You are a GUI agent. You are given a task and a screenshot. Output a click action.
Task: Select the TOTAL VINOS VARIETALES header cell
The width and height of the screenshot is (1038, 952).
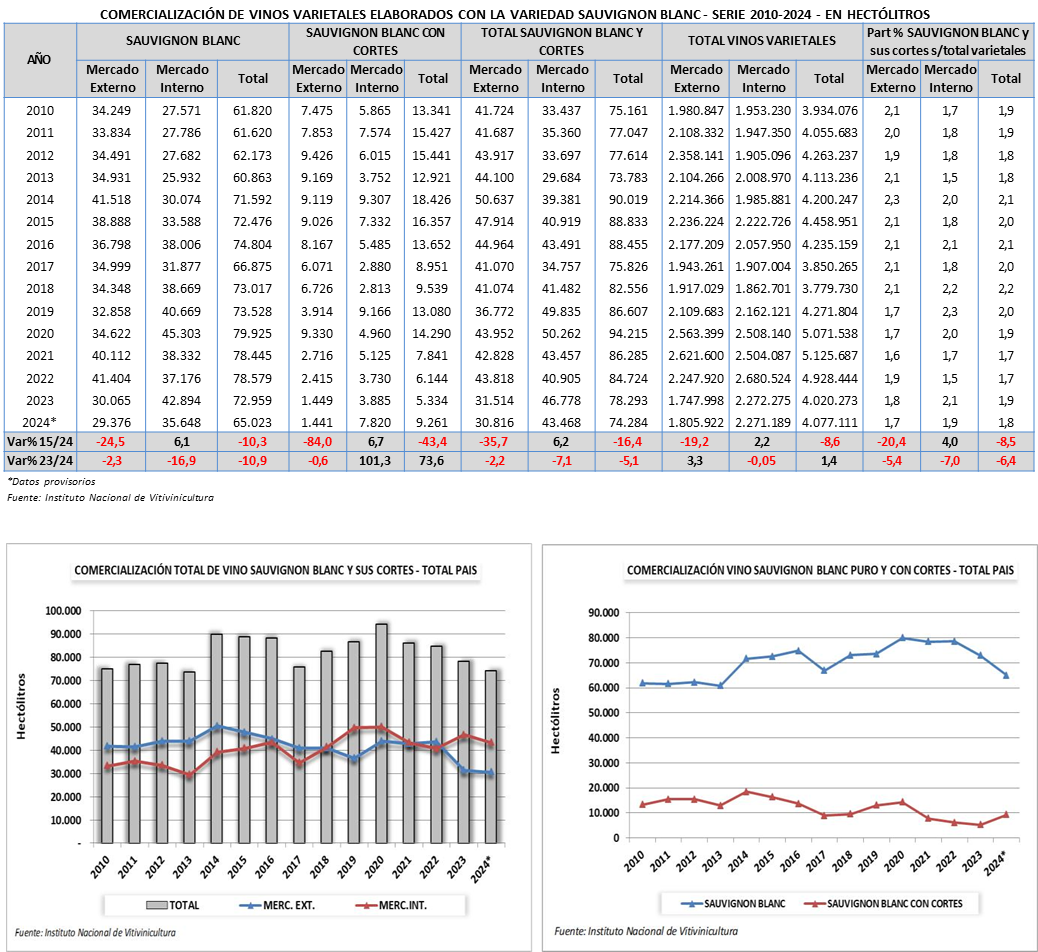[762, 40]
